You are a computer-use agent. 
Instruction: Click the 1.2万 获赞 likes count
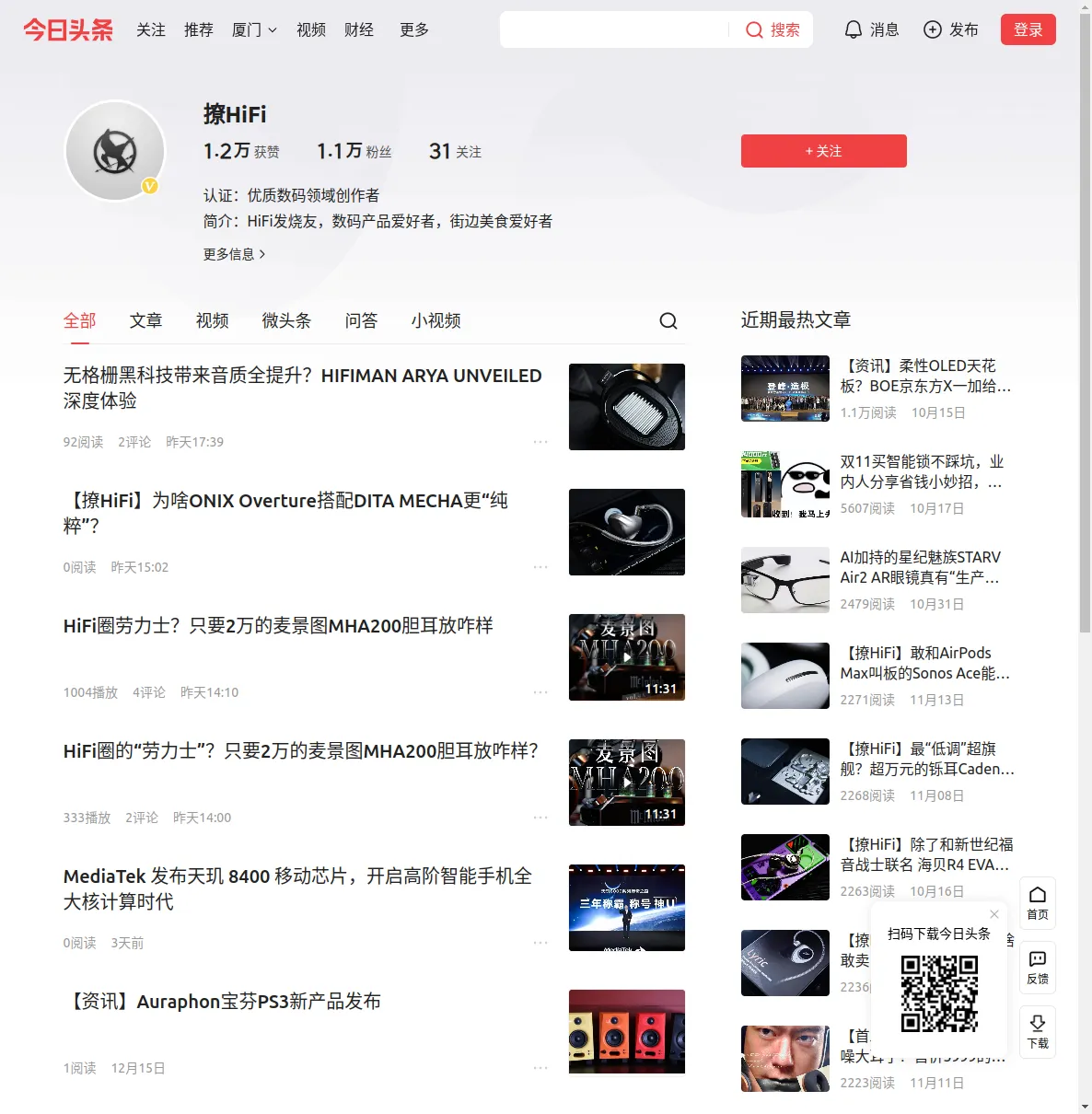point(241,151)
